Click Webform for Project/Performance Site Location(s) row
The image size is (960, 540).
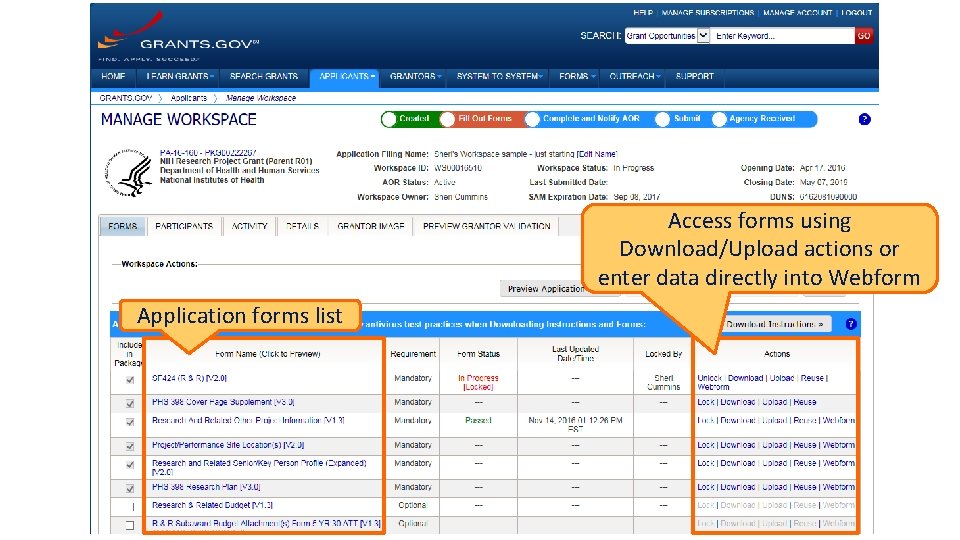tap(838, 445)
